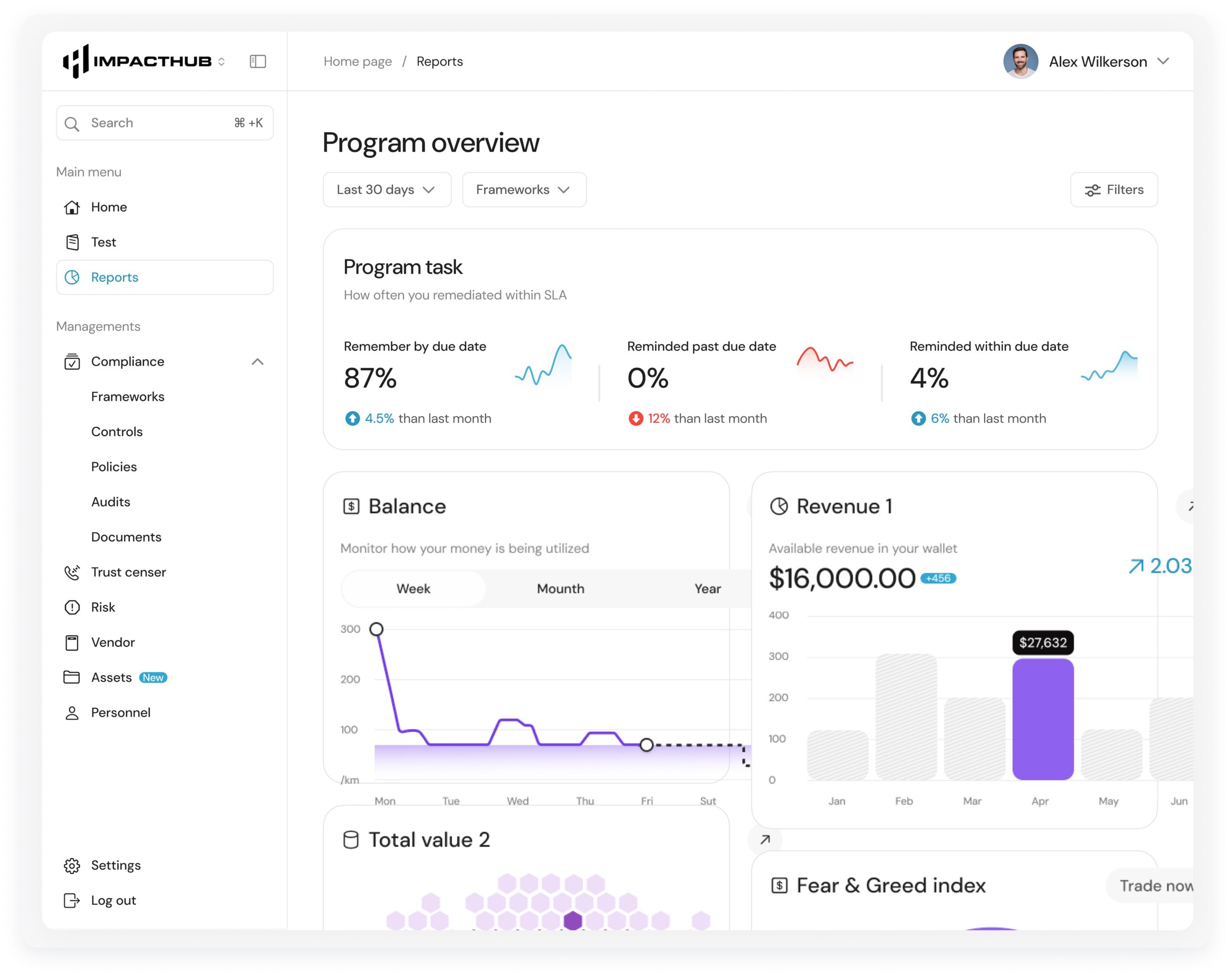Click the Risk alert circle icon
1232x976 pixels.
[x=72, y=607]
